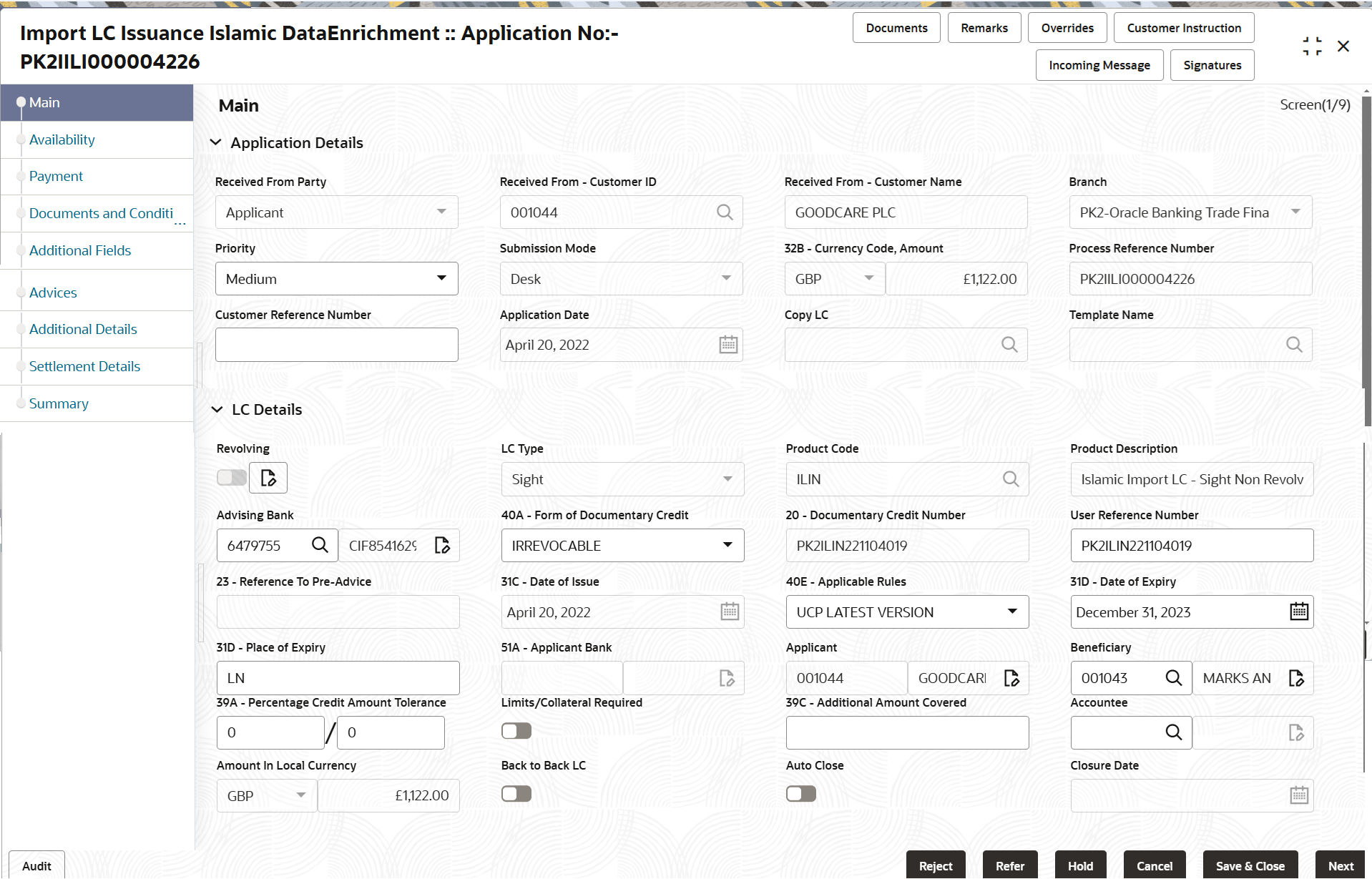Image resolution: width=1372 pixels, height=879 pixels.
Task: Click the Revolving details edit icon
Action: [x=268, y=478]
